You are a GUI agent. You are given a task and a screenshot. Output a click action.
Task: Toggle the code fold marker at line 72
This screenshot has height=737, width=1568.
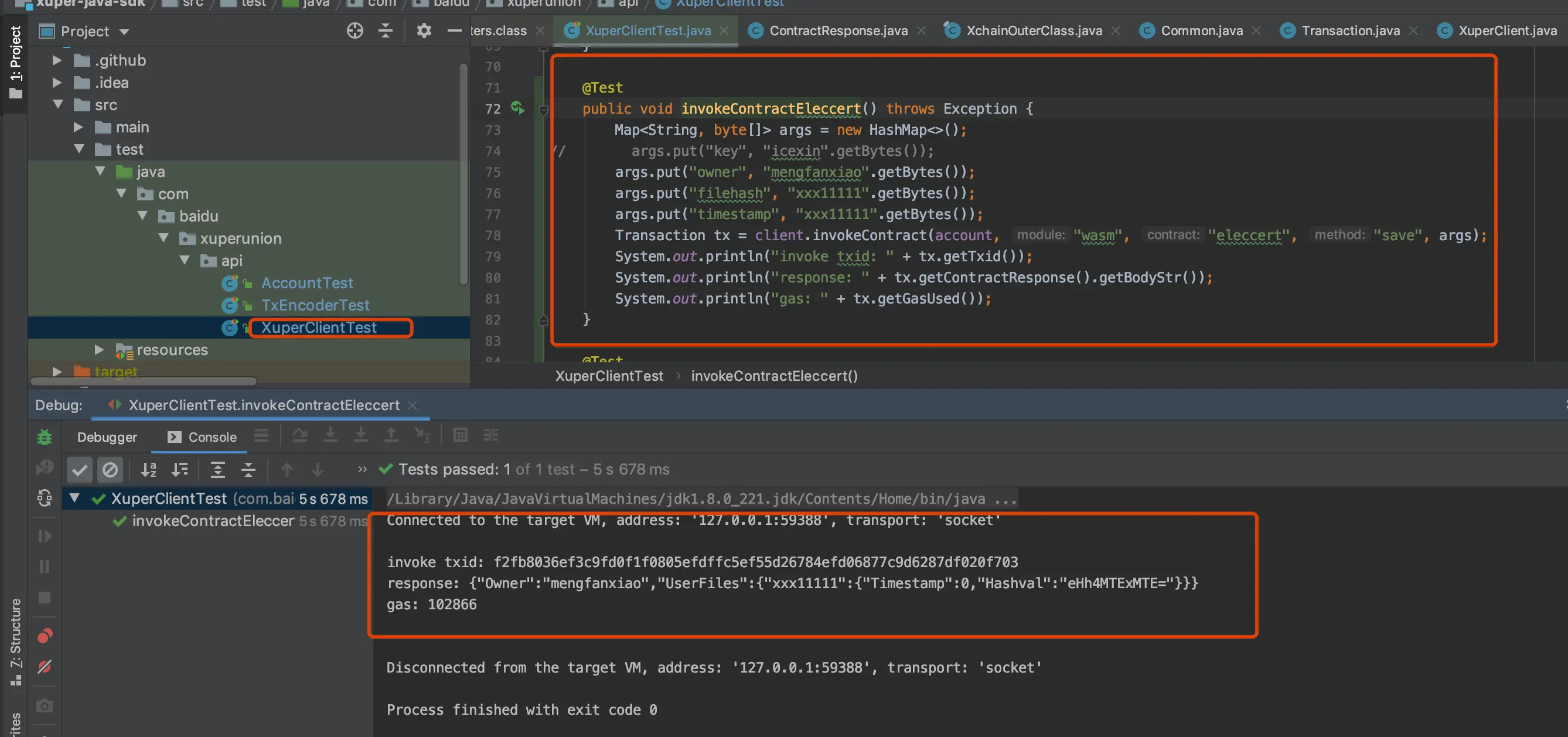point(544,110)
